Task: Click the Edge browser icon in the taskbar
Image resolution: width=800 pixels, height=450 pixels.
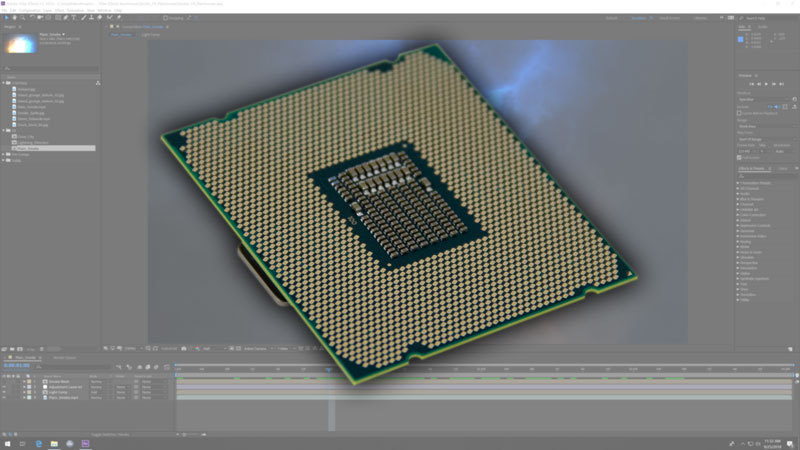Action: tap(40, 442)
